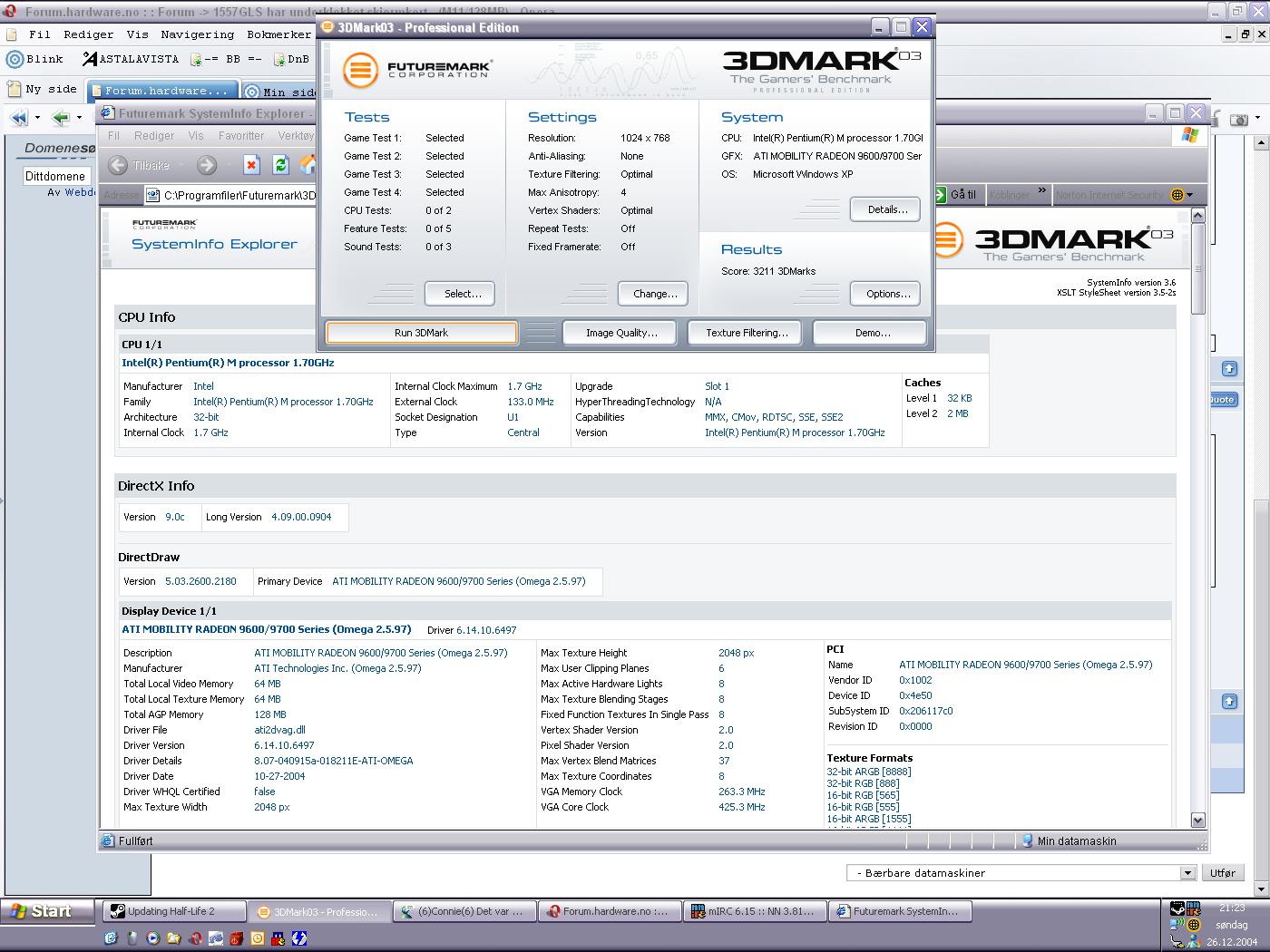Launch Internet Explorer from Quick Launch
The image size is (1270, 952).
pyautogui.click(x=111, y=938)
